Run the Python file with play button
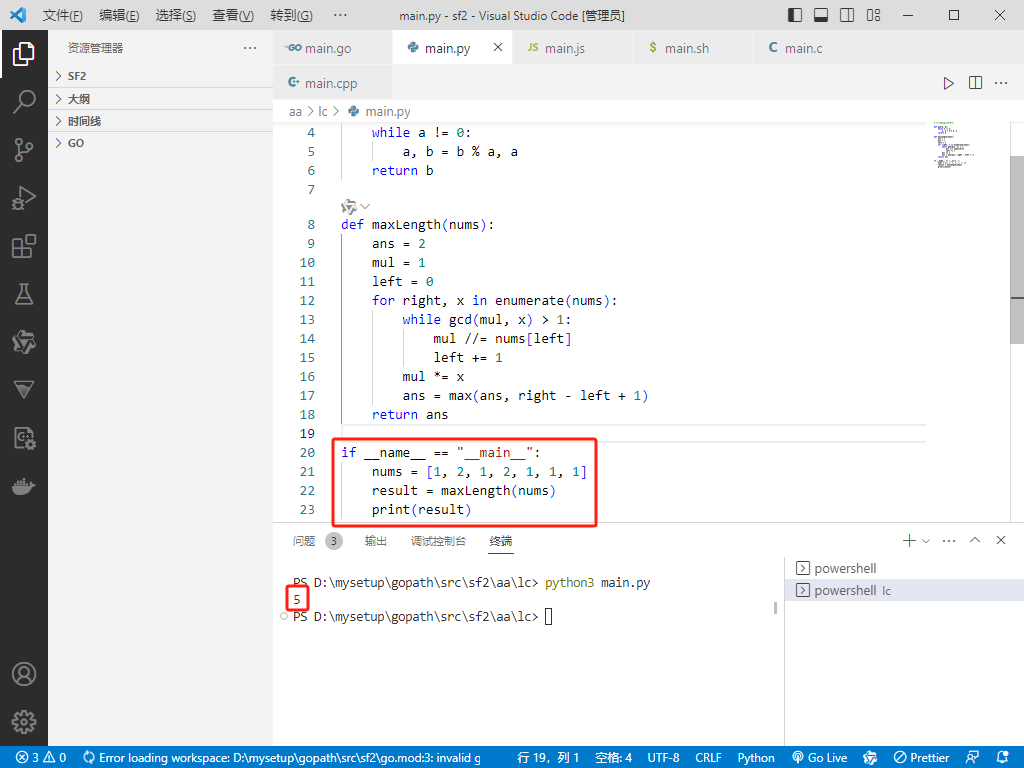This screenshot has width=1024, height=768. point(948,83)
